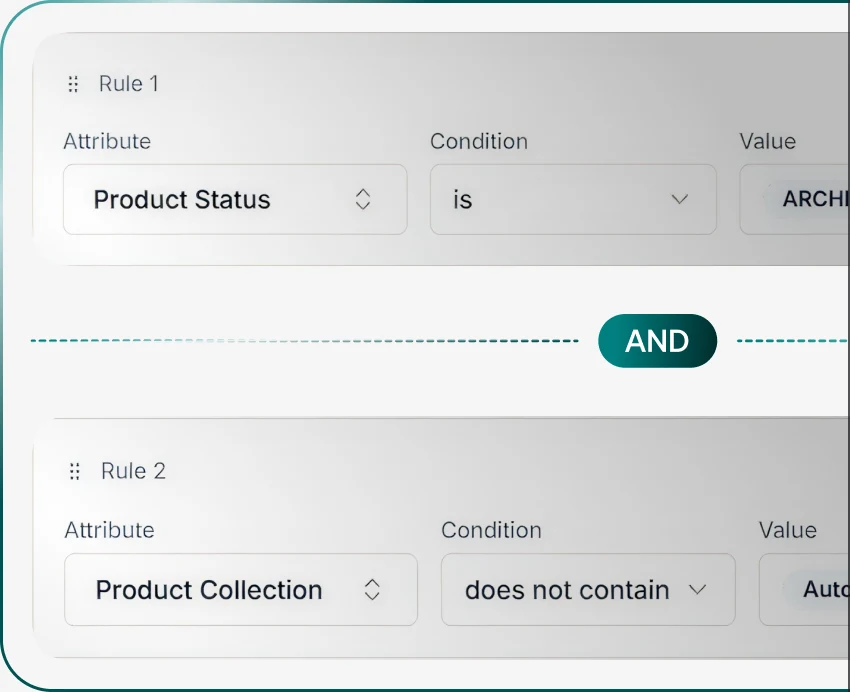Image resolution: width=850 pixels, height=692 pixels.
Task: Select the Rule 1 title text
Action: [128, 84]
